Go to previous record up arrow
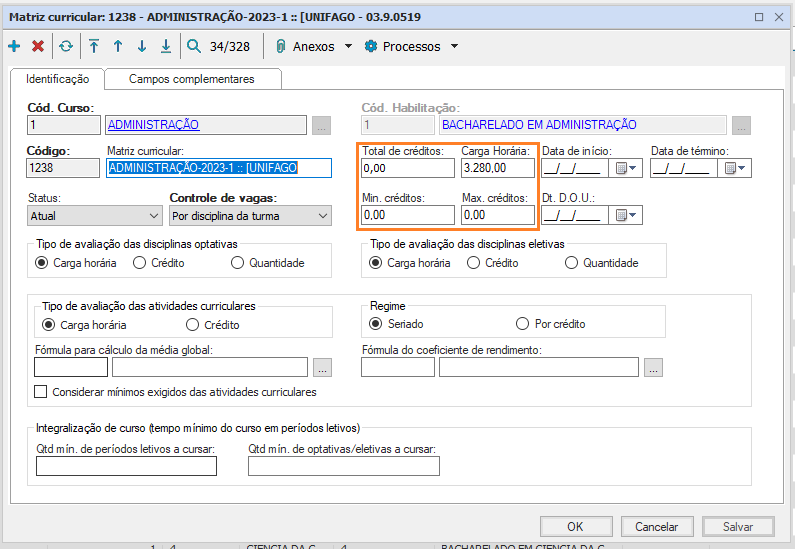The width and height of the screenshot is (795, 549). pyautogui.click(x=118, y=46)
